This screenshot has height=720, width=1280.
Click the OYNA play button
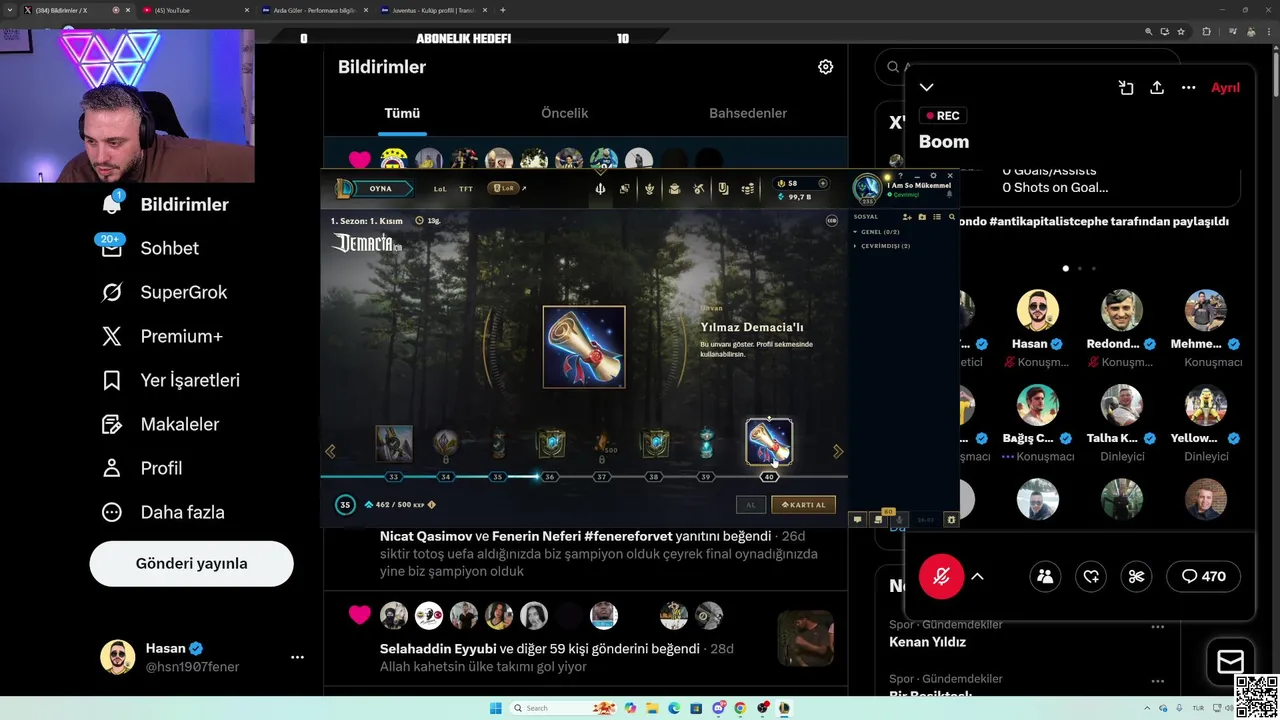click(x=381, y=188)
